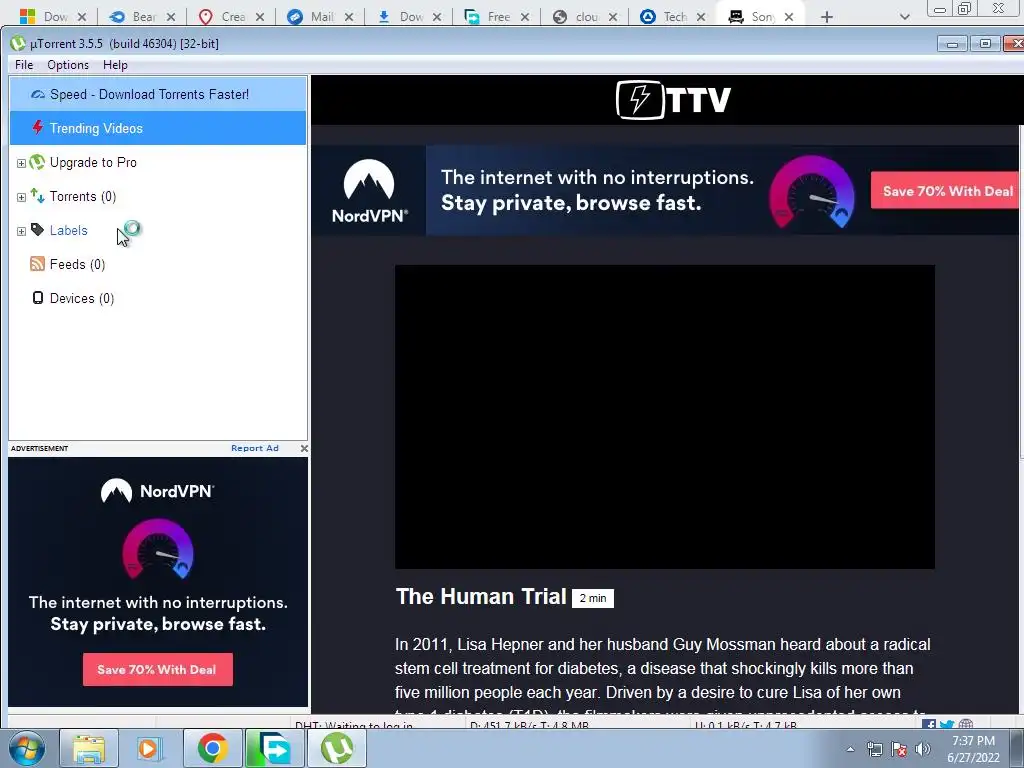Select Devices (0) in sidebar
This screenshot has width=1024, height=768.
(82, 298)
